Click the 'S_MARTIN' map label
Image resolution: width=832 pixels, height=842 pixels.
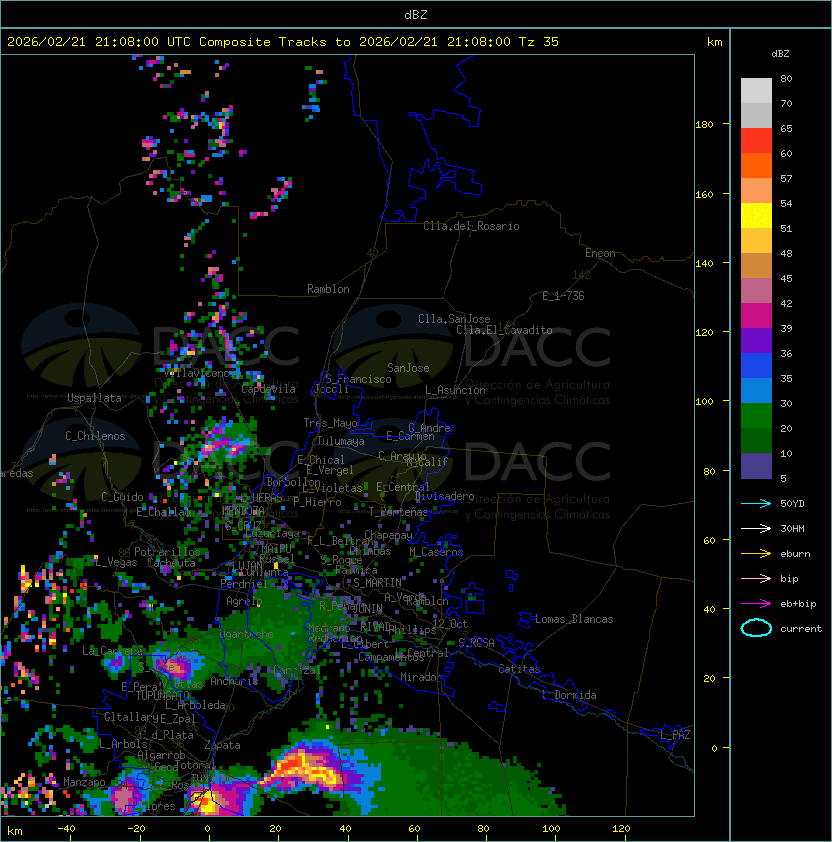click(378, 583)
